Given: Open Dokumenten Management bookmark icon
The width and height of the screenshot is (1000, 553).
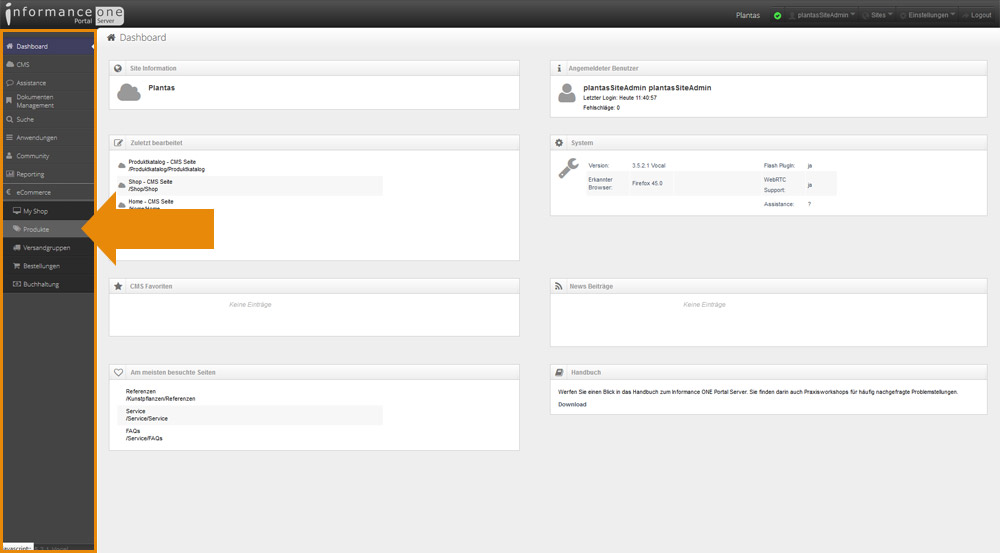Looking at the screenshot, I should coord(9,101).
